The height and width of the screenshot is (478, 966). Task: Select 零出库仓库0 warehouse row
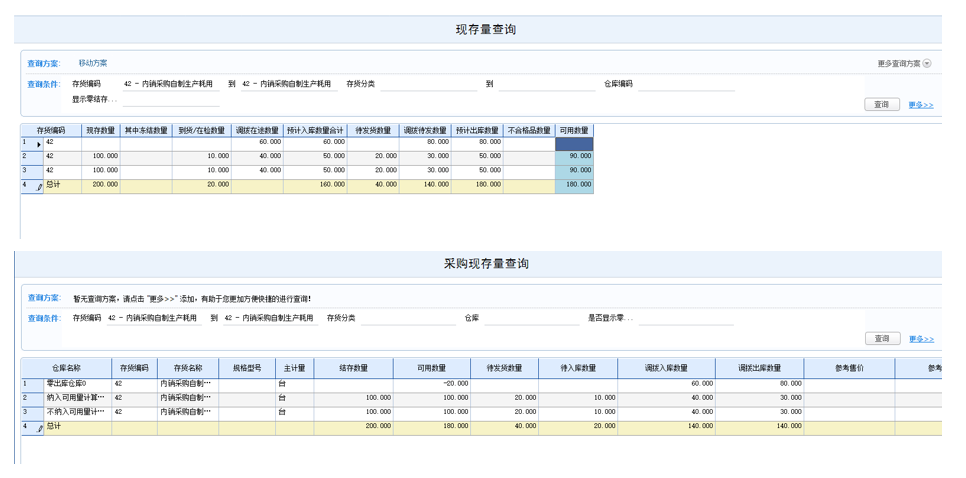[482, 384]
